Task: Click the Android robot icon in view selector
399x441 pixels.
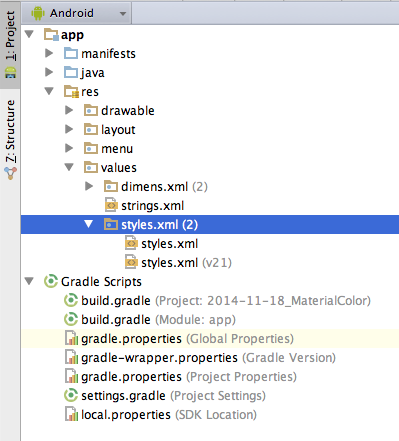Action: click(38, 13)
